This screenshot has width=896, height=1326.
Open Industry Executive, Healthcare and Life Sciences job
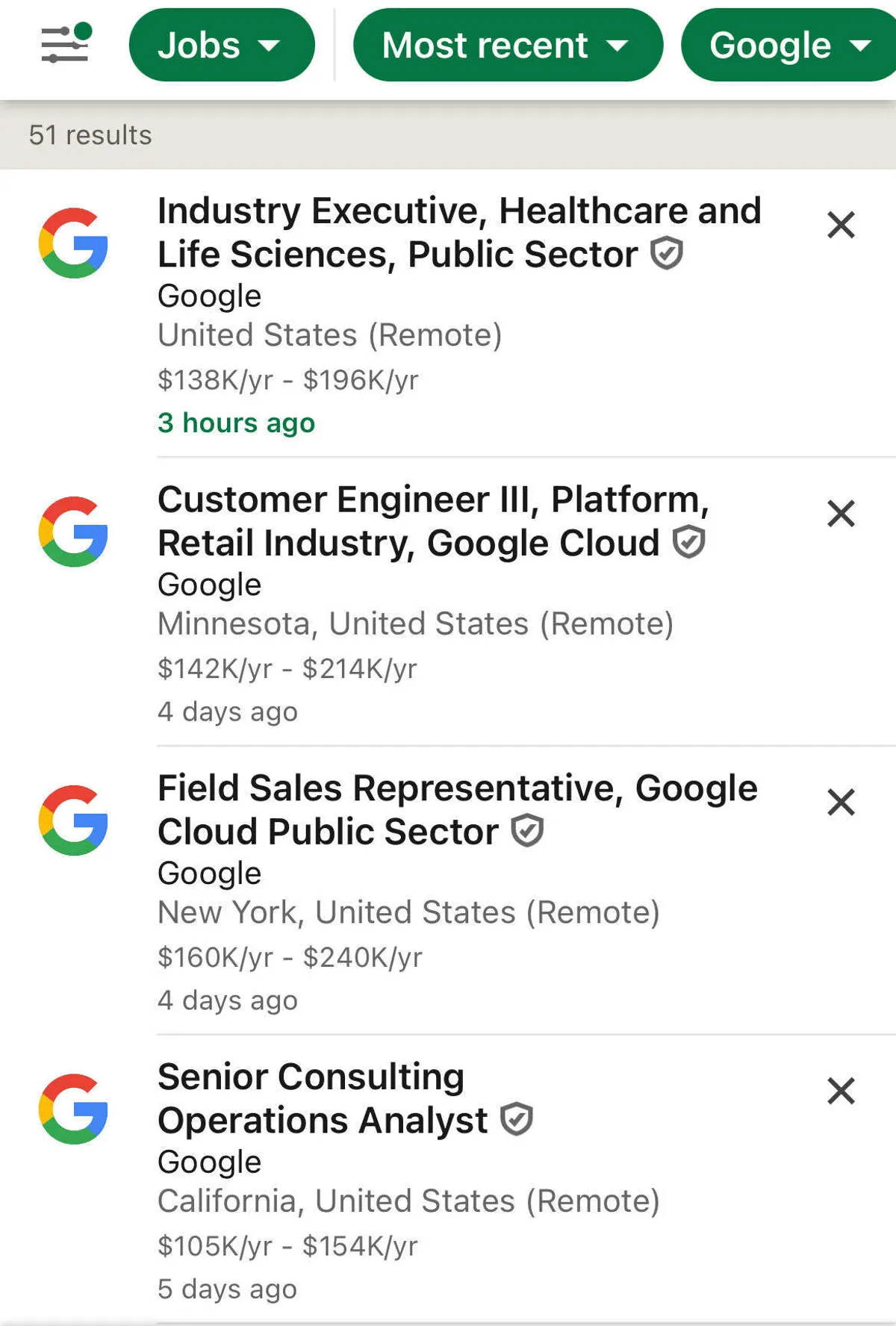(458, 231)
